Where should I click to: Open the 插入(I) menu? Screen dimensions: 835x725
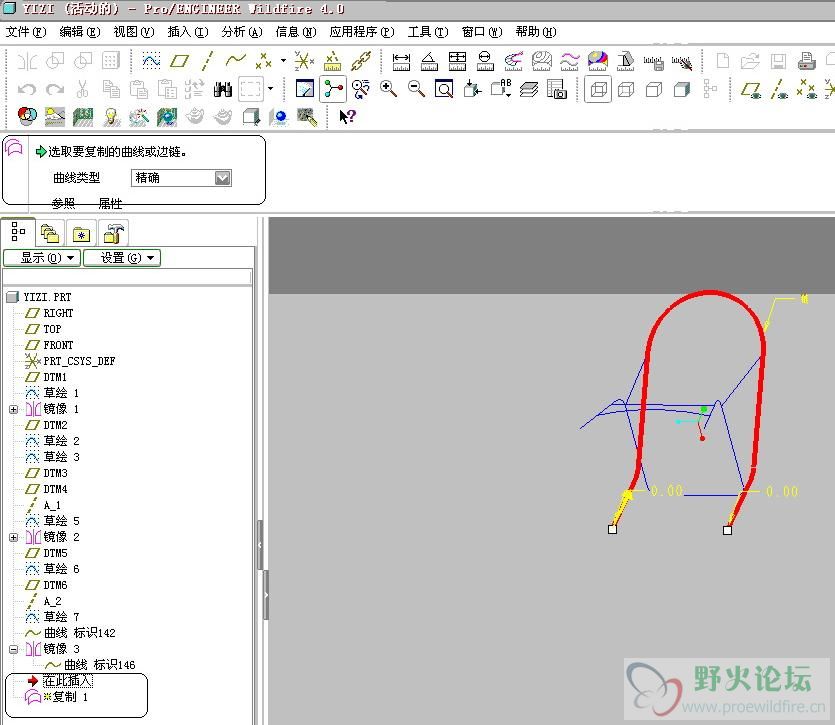(x=188, y=32)
